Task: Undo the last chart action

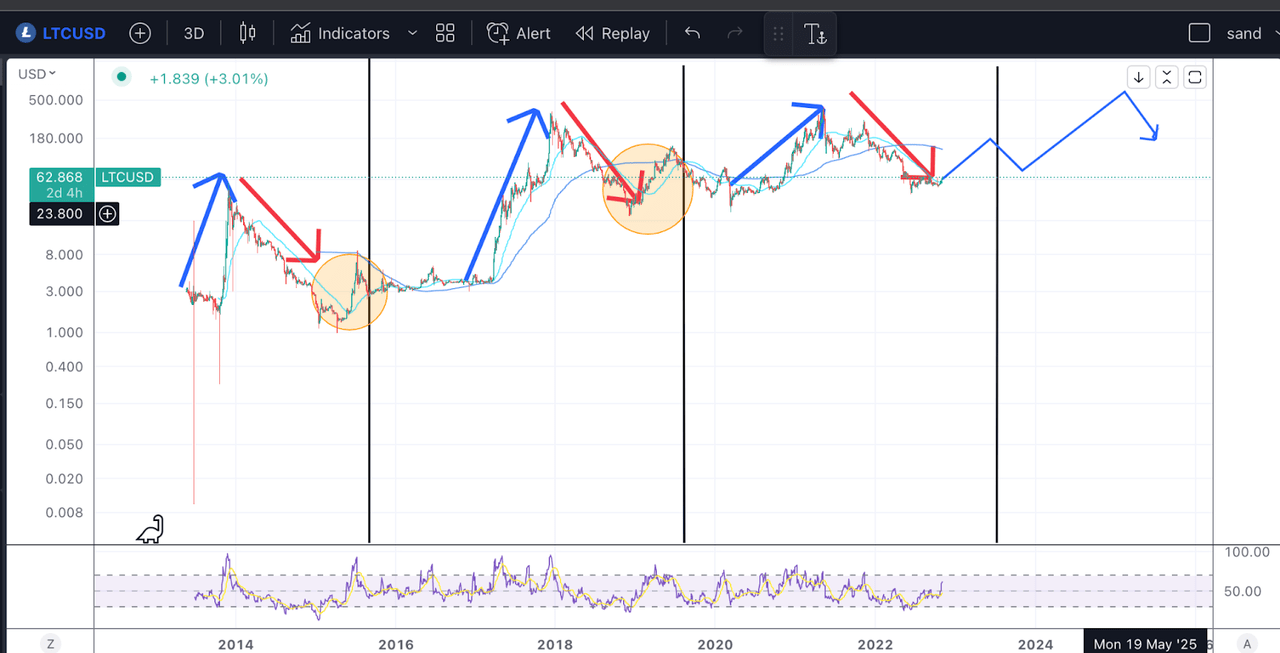Action: point(692,33)
